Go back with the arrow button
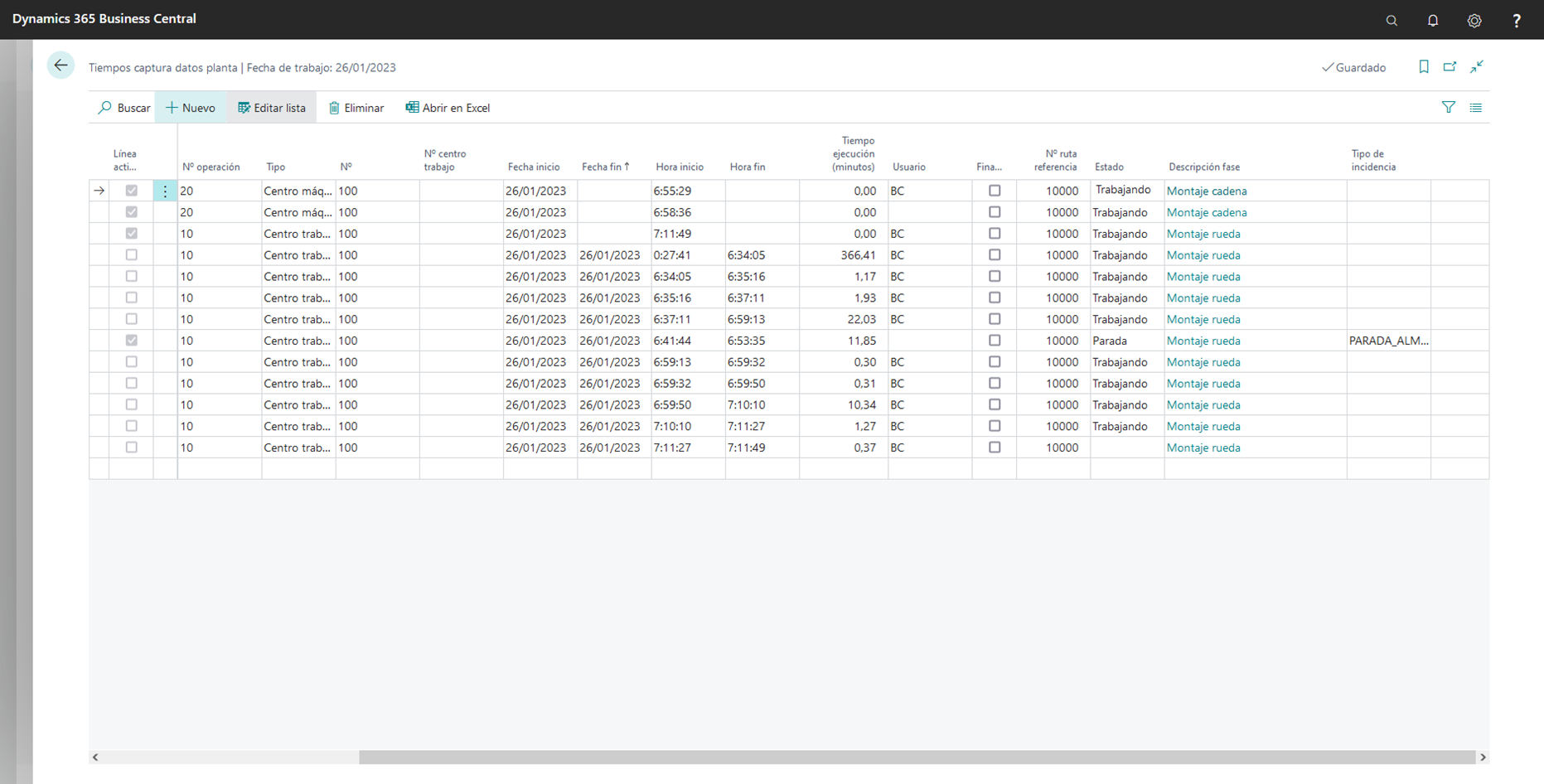Image resolution: width=1544 pixels, height=784 pixels. click(61, 65)
